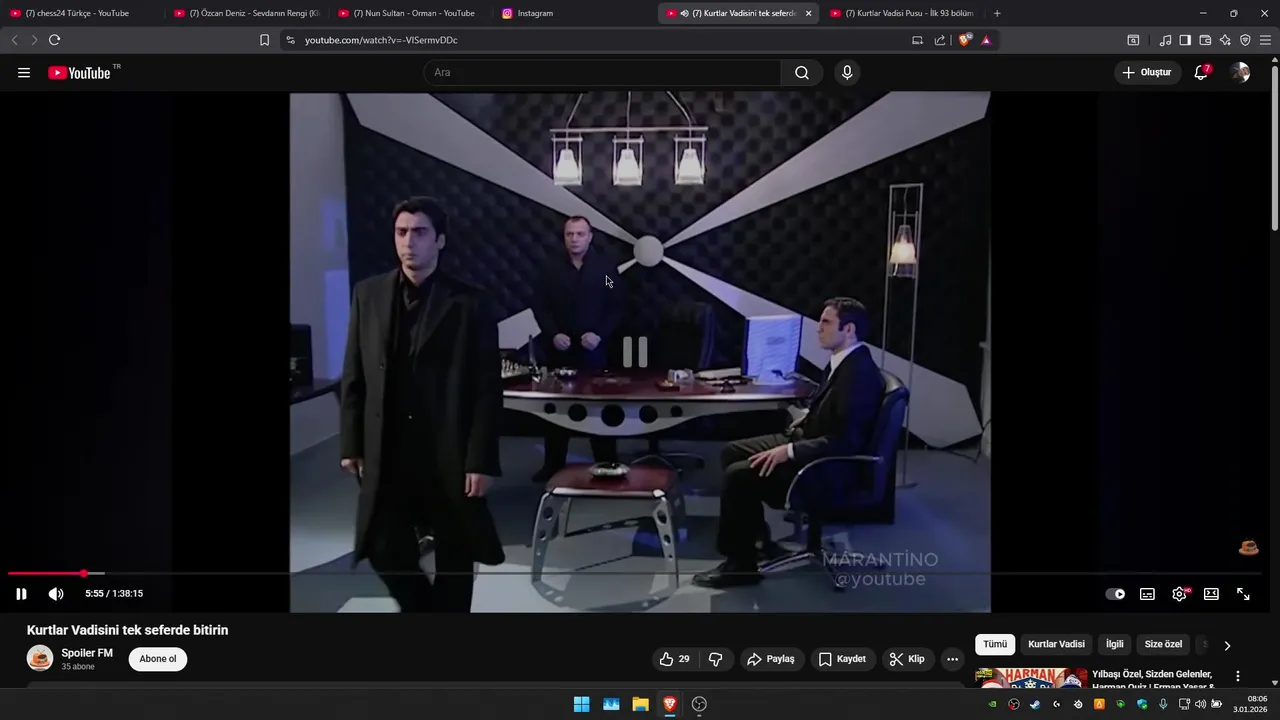Screen dimensions: 1280x720
Task: Switch to the Kurtlar Vadisi Pusu tab
Action: [905, 13]
